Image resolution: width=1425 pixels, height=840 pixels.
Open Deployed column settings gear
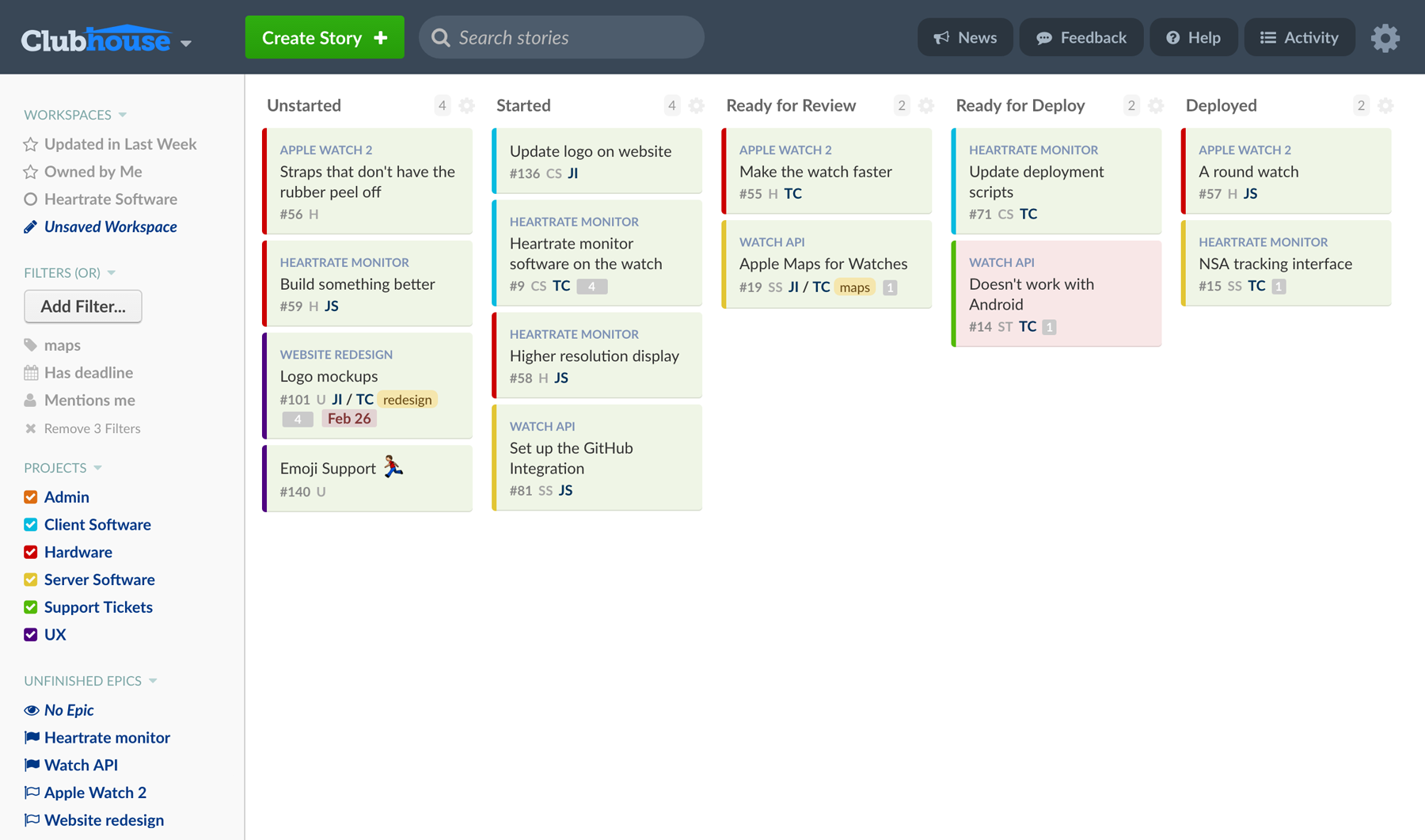tap(1385, 105)
